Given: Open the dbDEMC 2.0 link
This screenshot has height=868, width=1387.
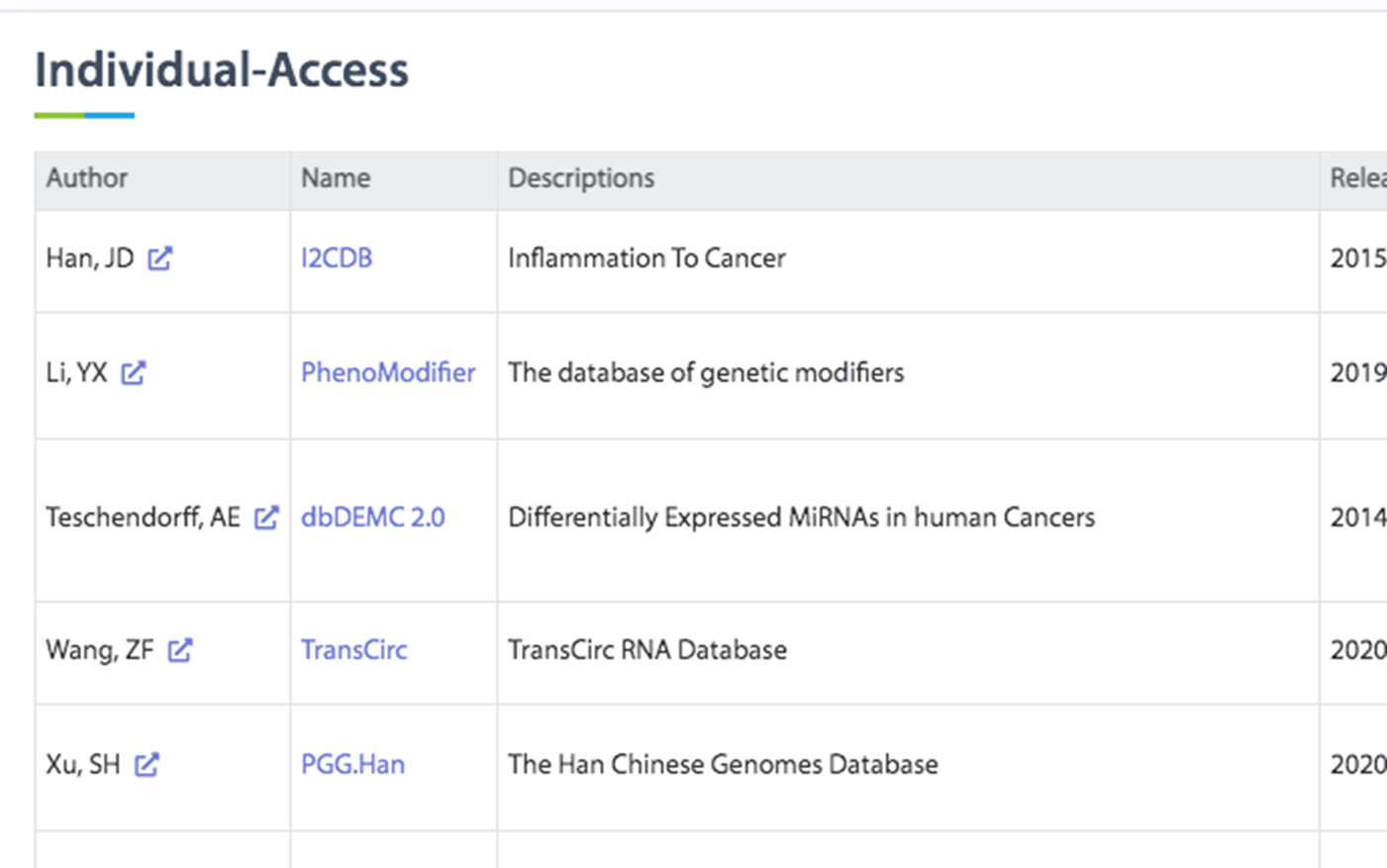Looking at the screenshot, I should [373, 518].
